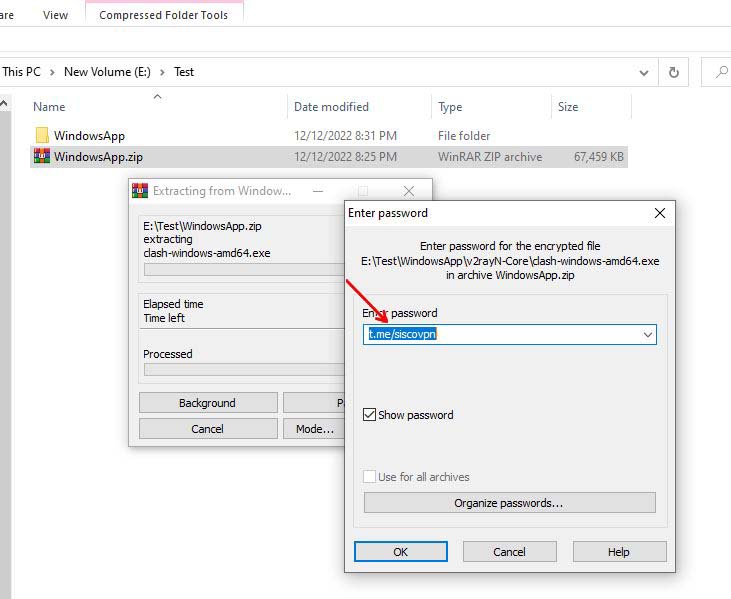Click the search magnifier icon
The height and width of the screenshot is (599, 731).
tap(720, 72)
